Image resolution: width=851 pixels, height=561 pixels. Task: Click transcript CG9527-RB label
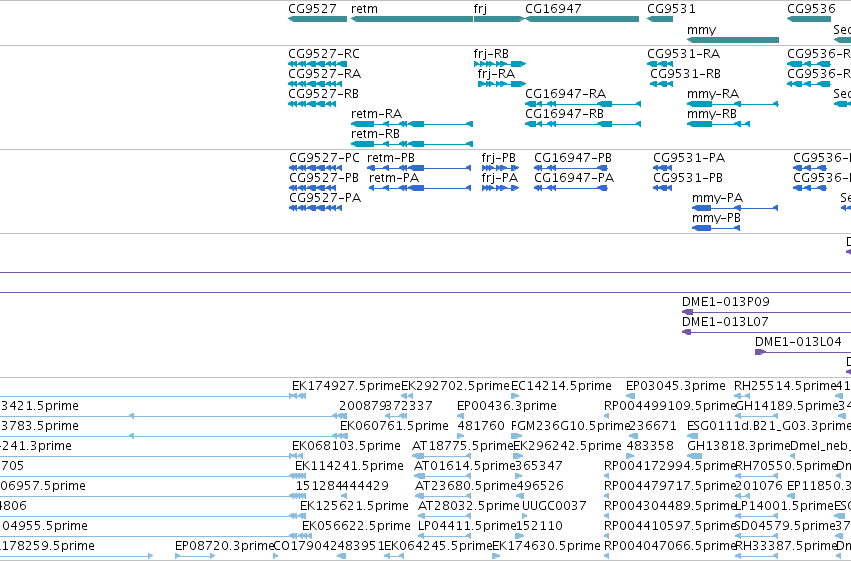click(x=323, y=94)
